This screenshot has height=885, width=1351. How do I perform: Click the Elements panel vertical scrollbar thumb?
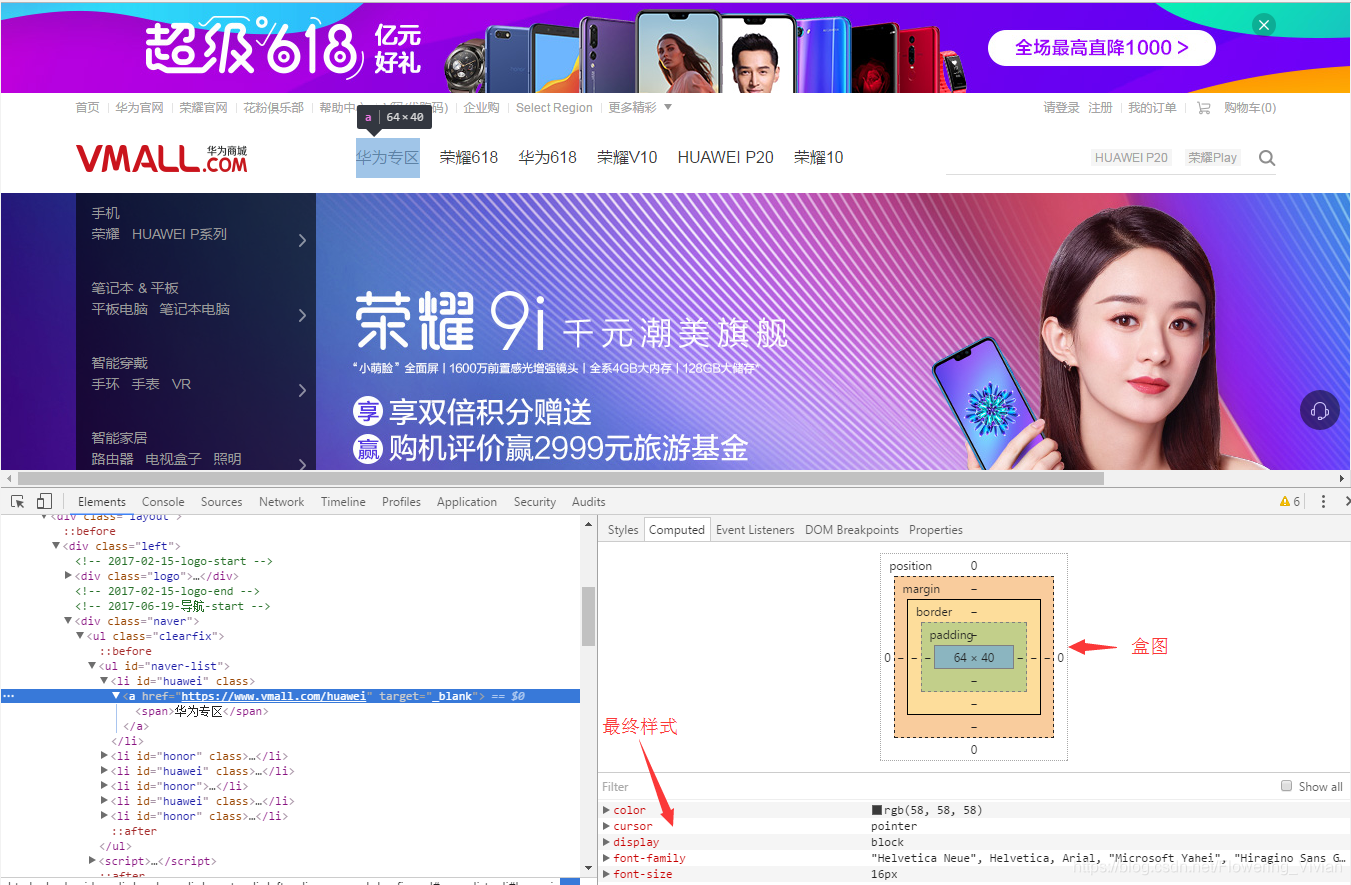tap(588, 616)
